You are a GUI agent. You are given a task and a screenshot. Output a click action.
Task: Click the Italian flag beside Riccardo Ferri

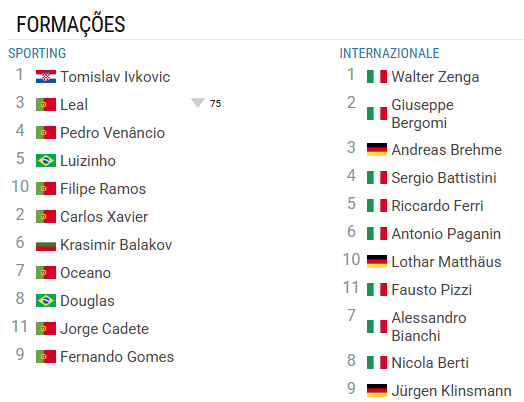377,206
